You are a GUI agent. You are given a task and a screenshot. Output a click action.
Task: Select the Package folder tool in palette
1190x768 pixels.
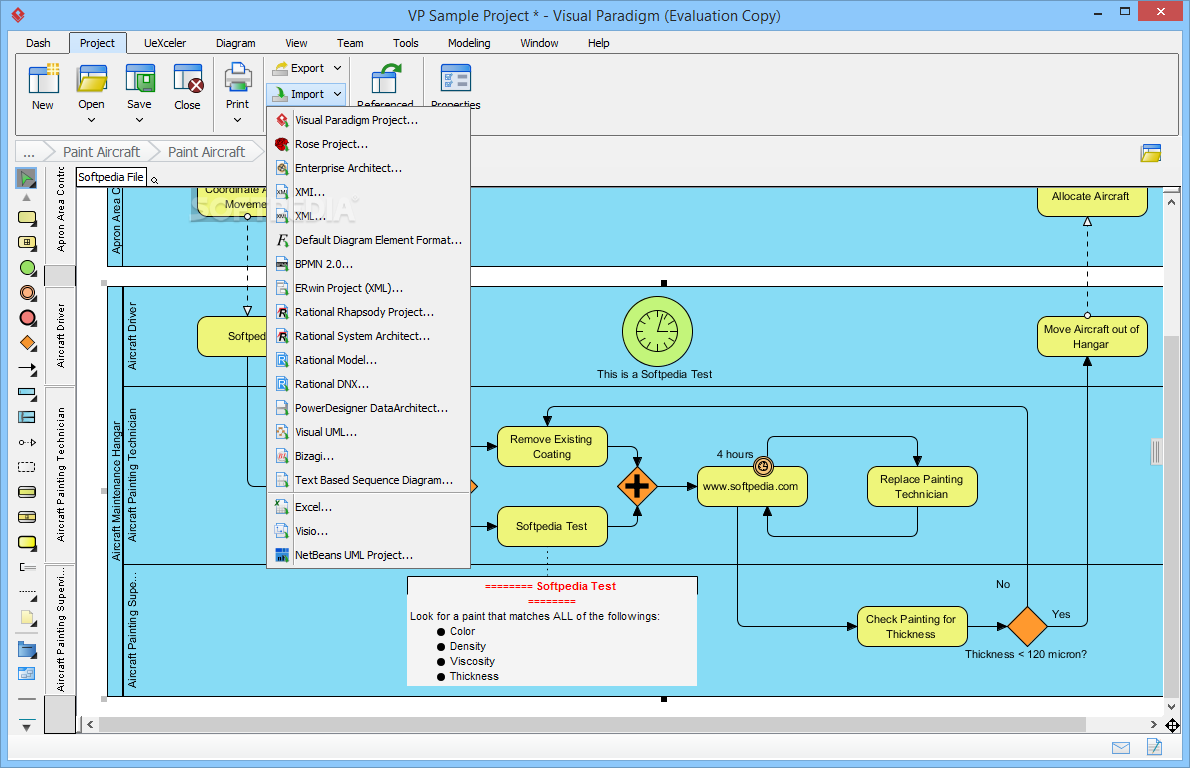coord(27,650)
